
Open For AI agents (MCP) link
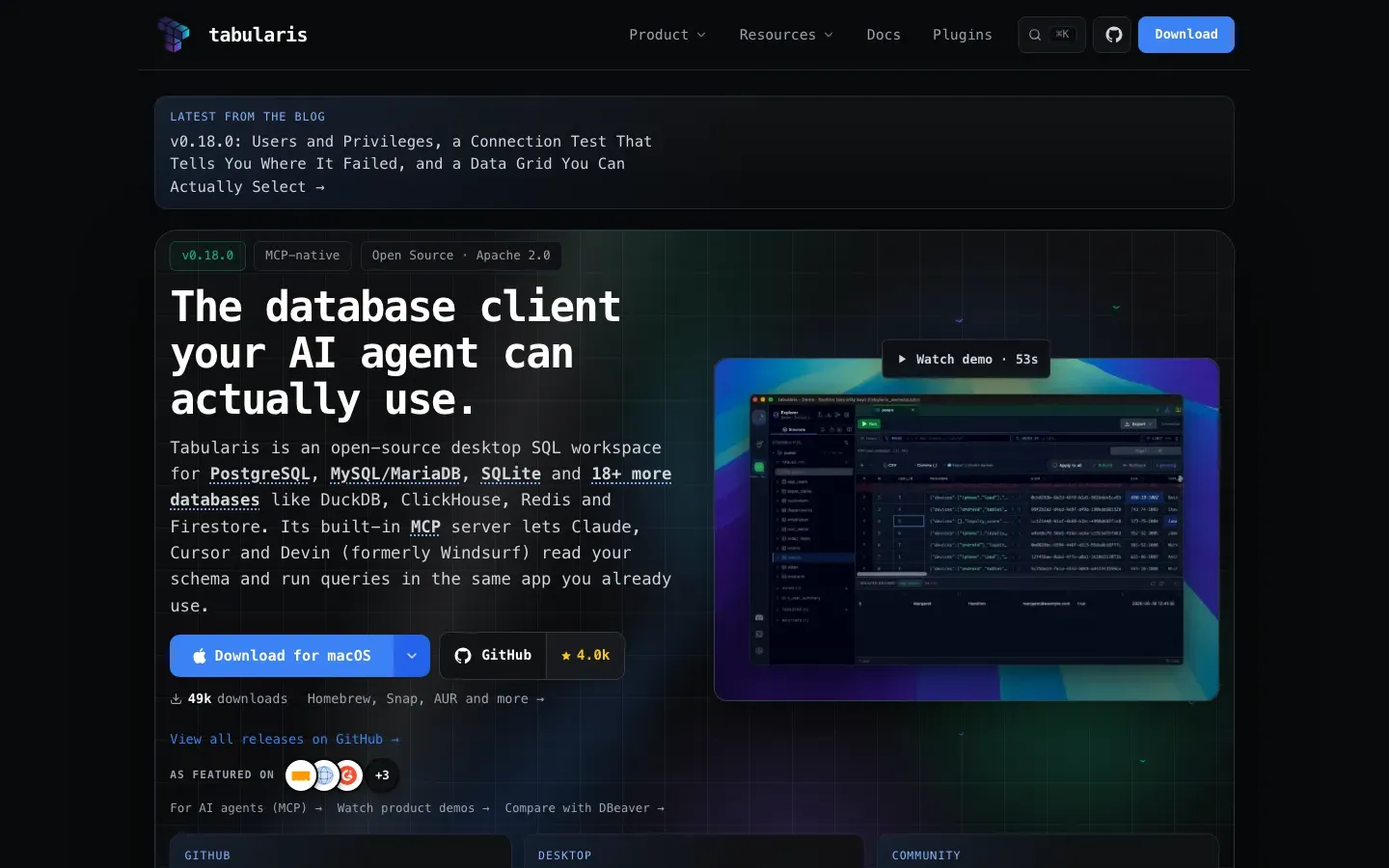pyautogui.click(x=246, y=808)
